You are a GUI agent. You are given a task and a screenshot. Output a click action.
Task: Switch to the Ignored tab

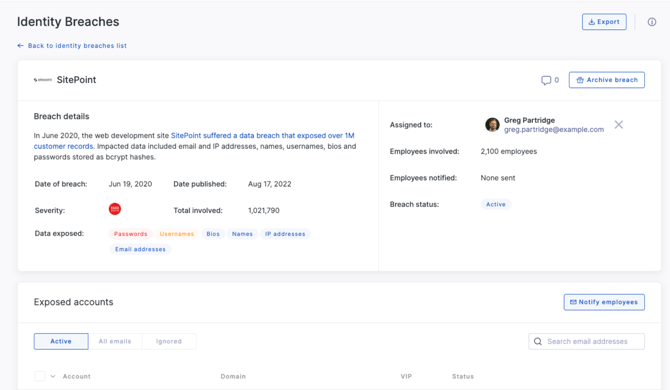[169, 341]
